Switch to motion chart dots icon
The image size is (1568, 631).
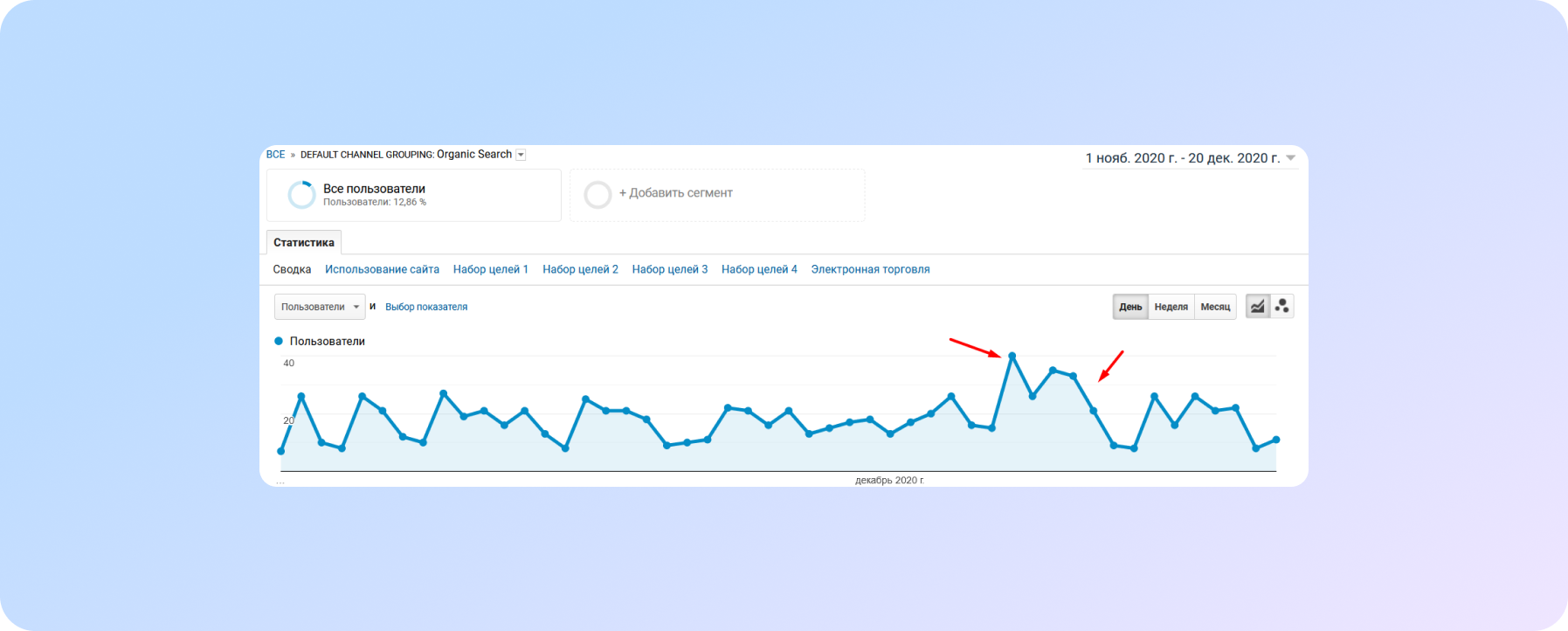pos(1281,307)
